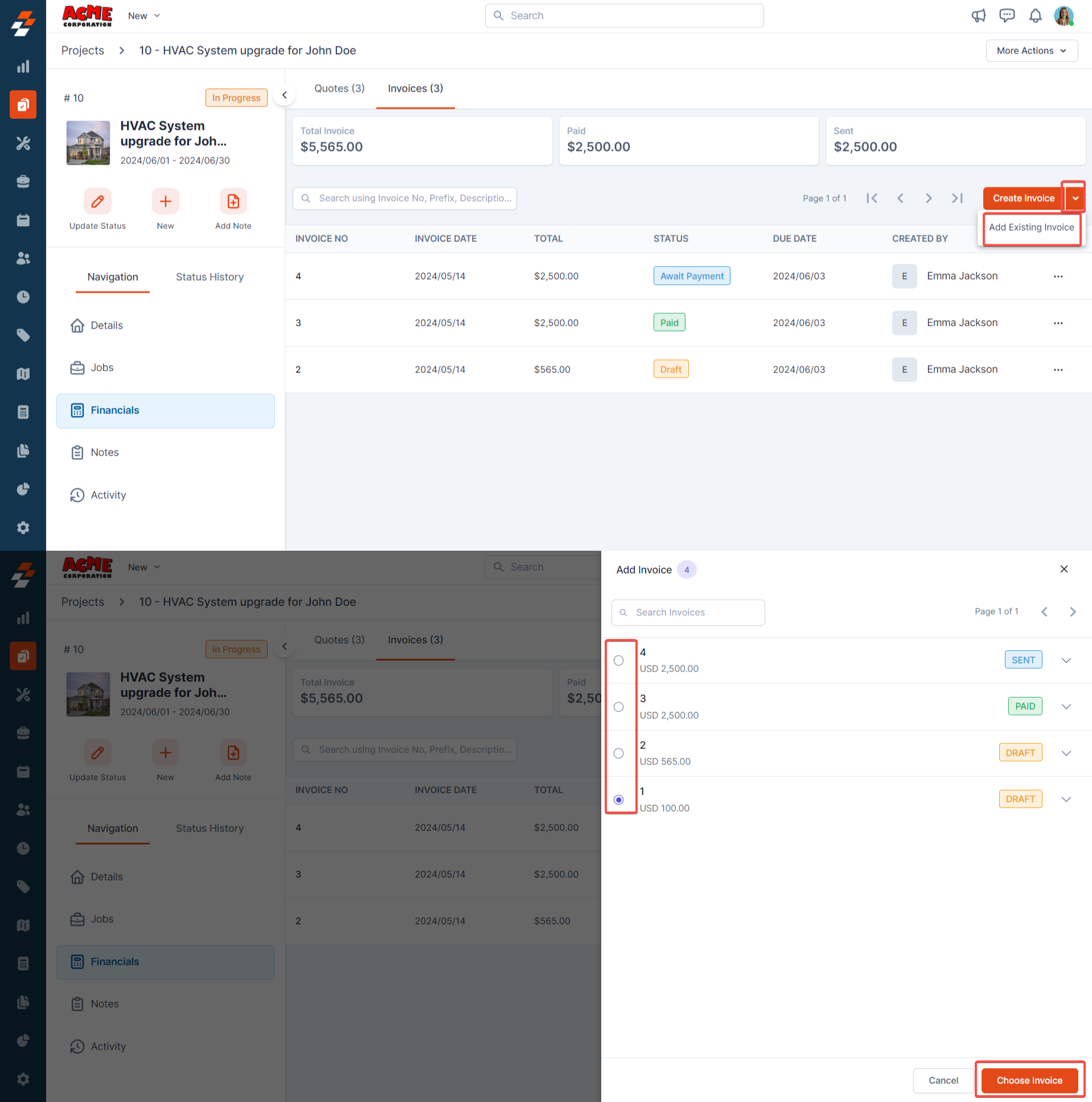Click the invoice search field in top screen

(404, 198)
